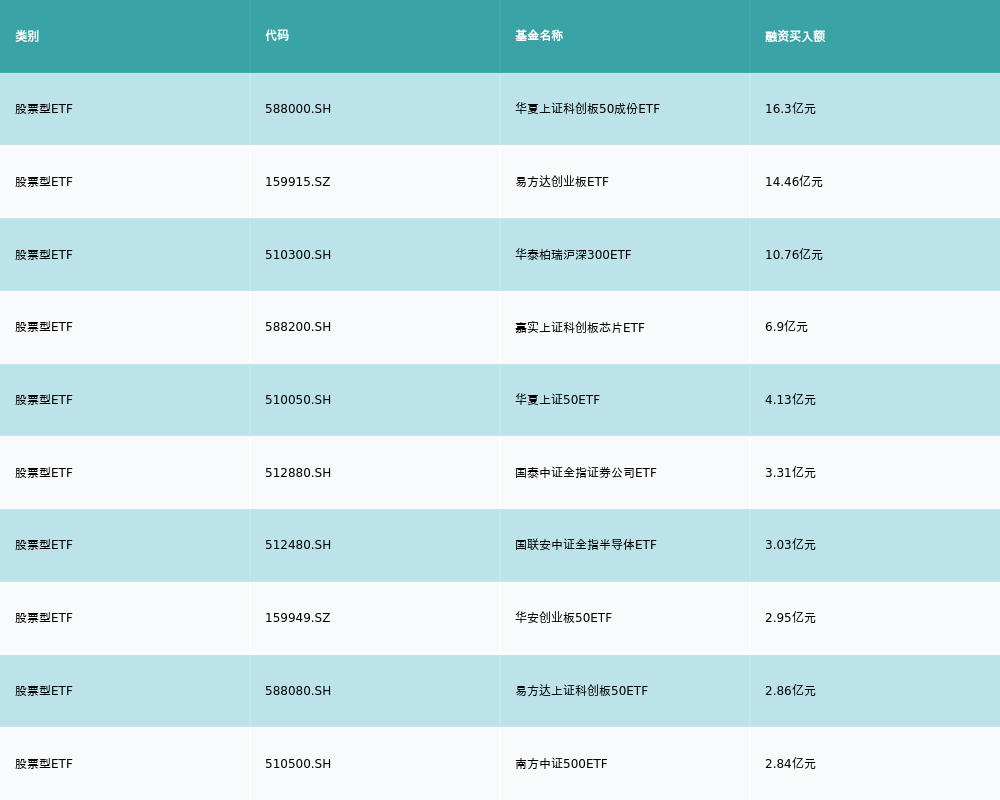
Task: Click the 嘉实上证科创板芯片ETF fund name
Action: coord(579,327)
